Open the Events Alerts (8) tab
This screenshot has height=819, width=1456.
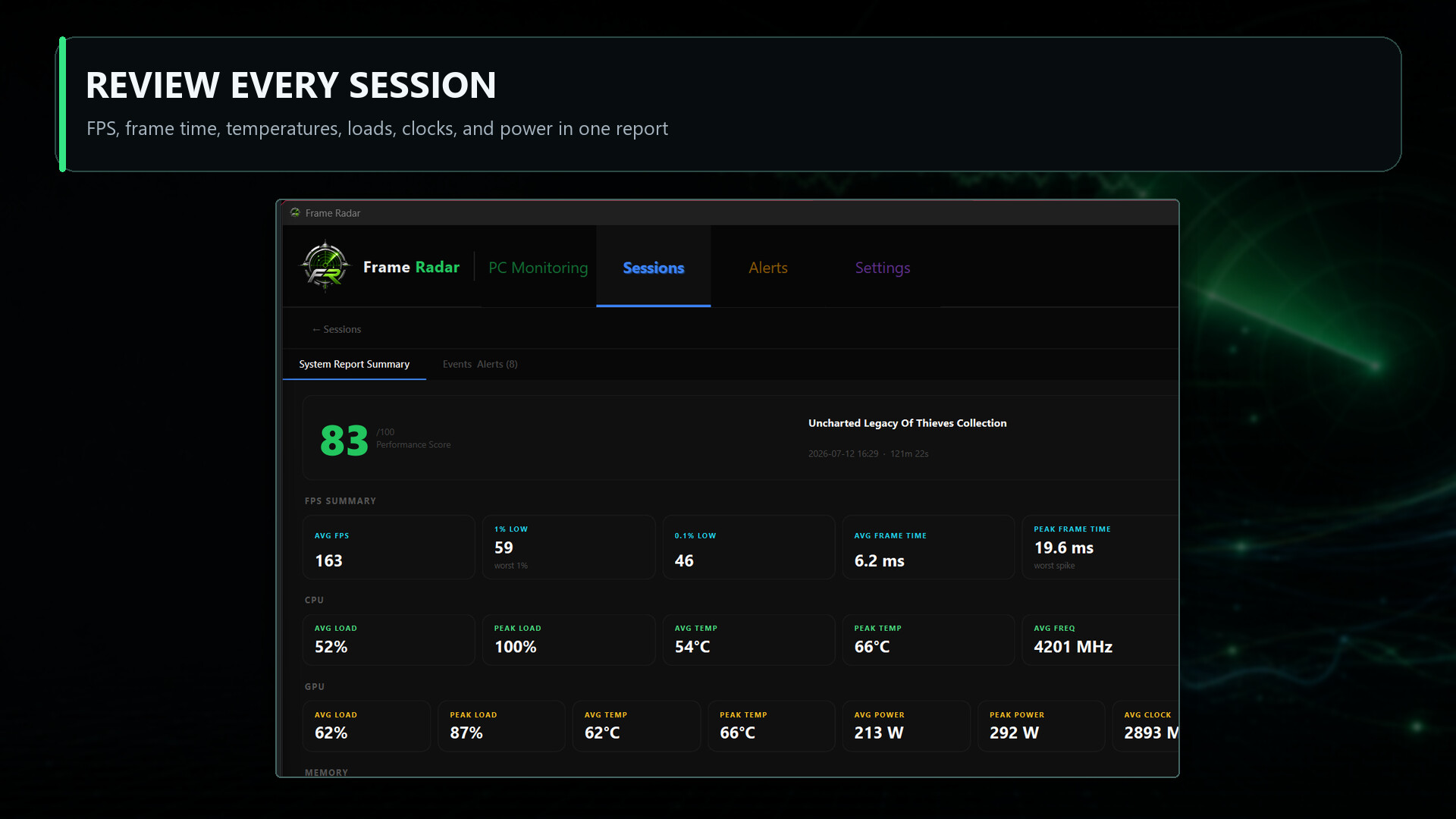pos(480,364)
